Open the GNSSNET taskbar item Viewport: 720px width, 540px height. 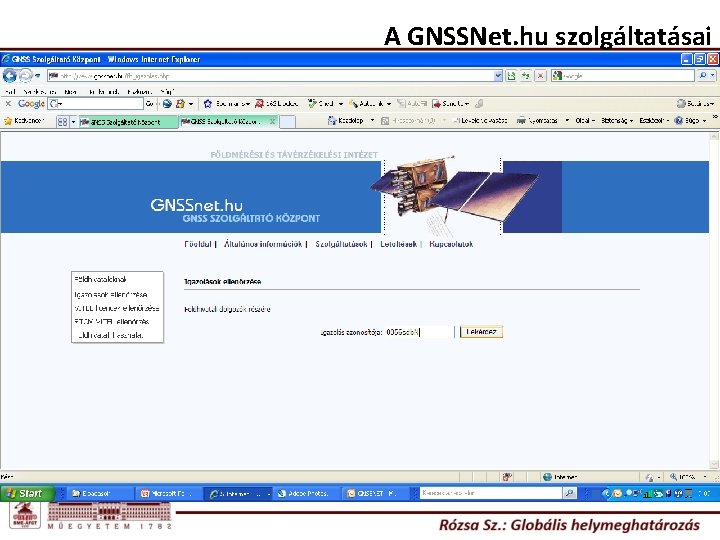[376, 493]
